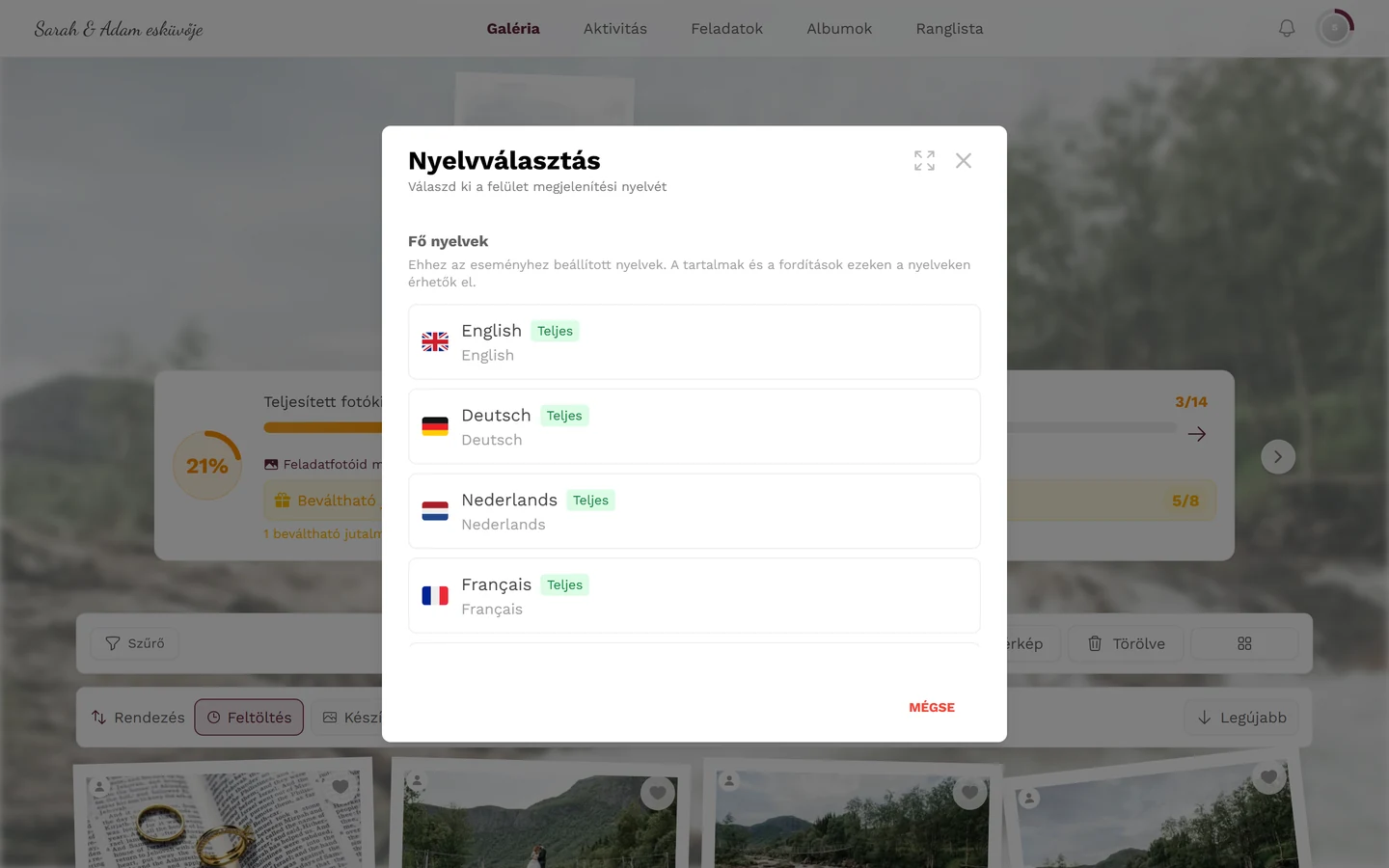Click the MÉGSE cancel button

[932, 707]
